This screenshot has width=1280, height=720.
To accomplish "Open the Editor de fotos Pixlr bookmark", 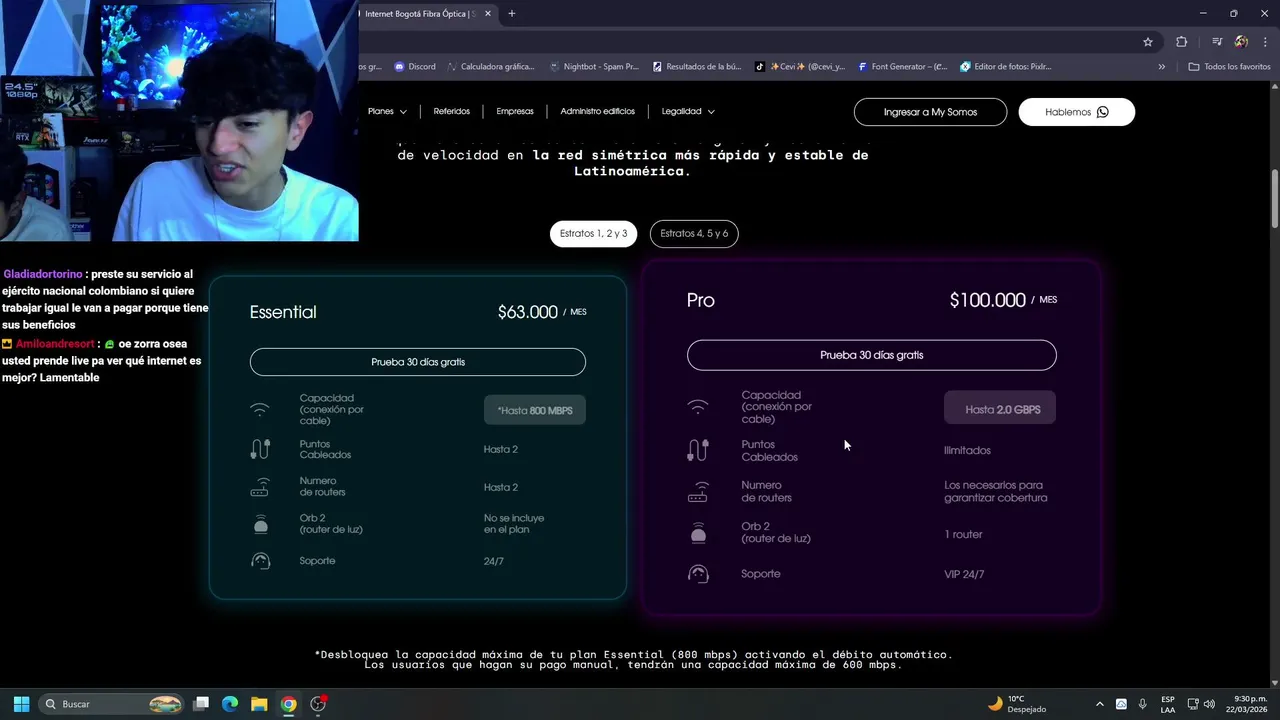I will pyautogui.click(x=1006, y=67).
